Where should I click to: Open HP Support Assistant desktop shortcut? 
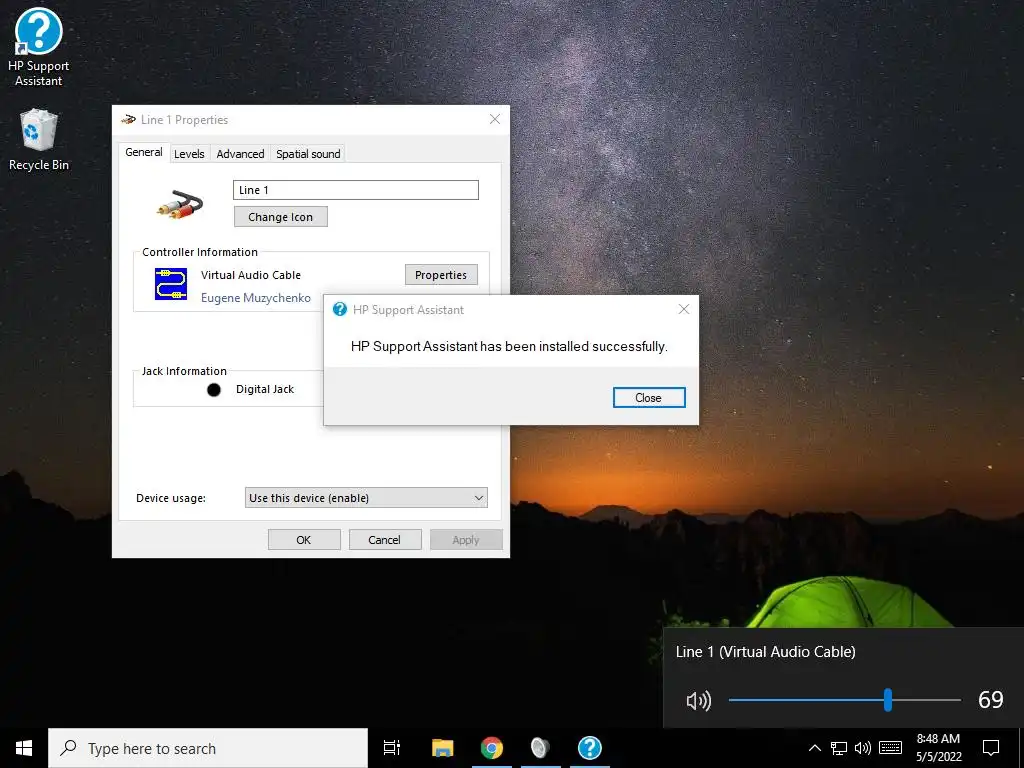pos(39,47)
